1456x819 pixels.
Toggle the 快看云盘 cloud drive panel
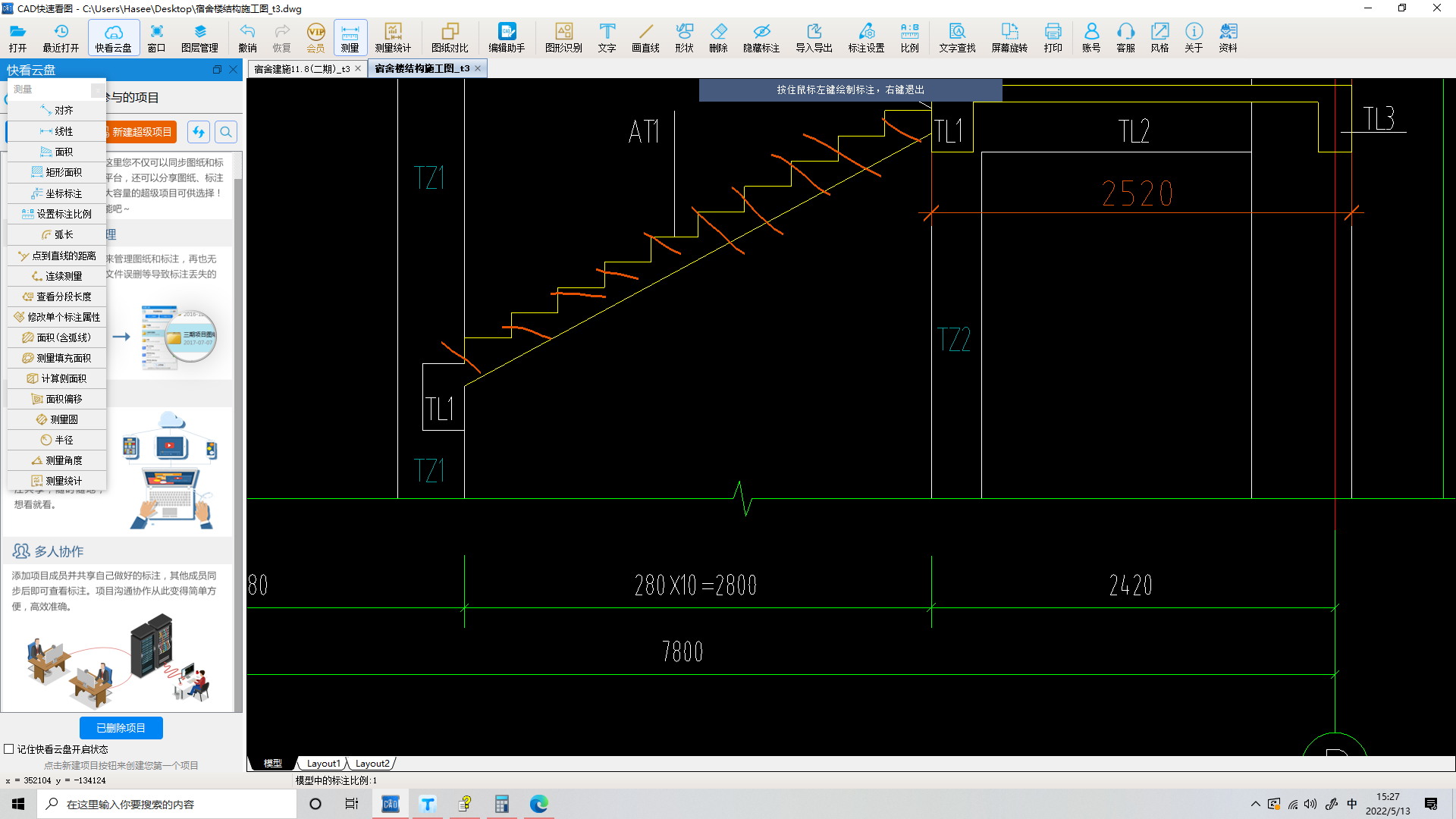pos(114,37)
